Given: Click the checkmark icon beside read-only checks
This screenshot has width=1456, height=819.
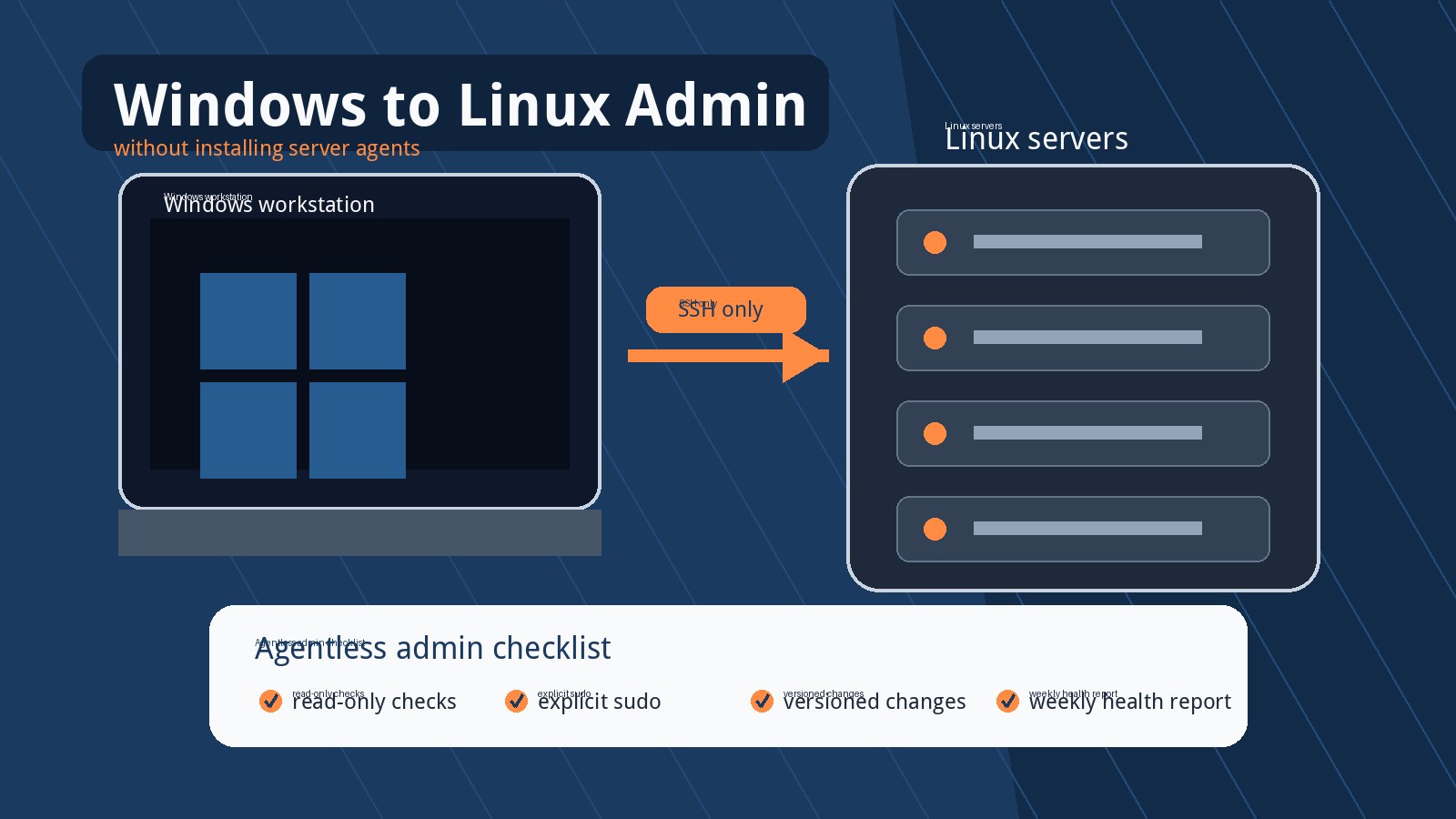Looking at the screenshot, I should (x=270, y=701).
